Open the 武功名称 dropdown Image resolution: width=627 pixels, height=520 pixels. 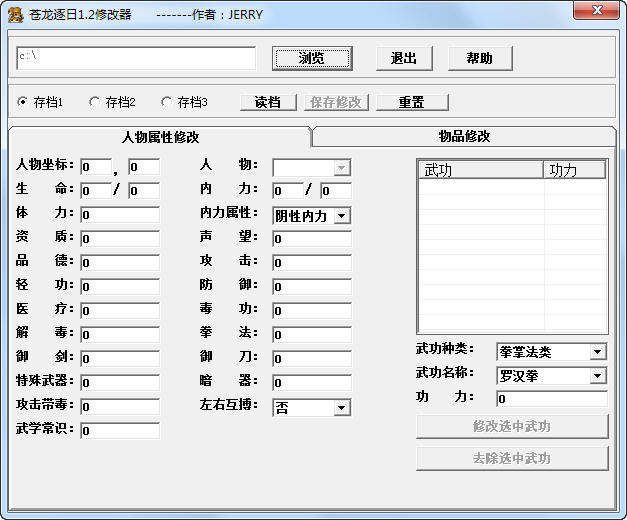pyautogui.click(x=597, y=376)
